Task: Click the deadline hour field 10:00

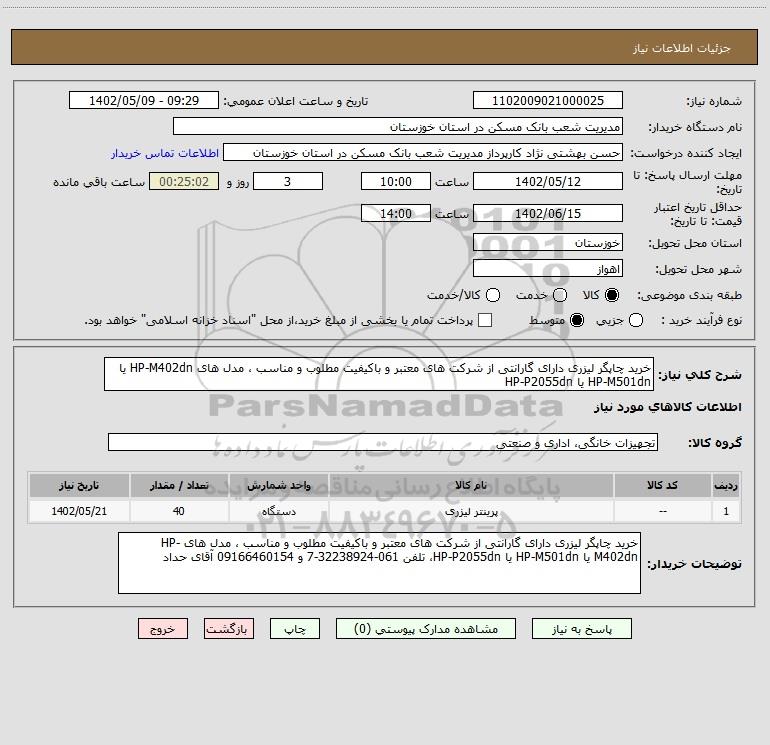Action: point(396,181)
